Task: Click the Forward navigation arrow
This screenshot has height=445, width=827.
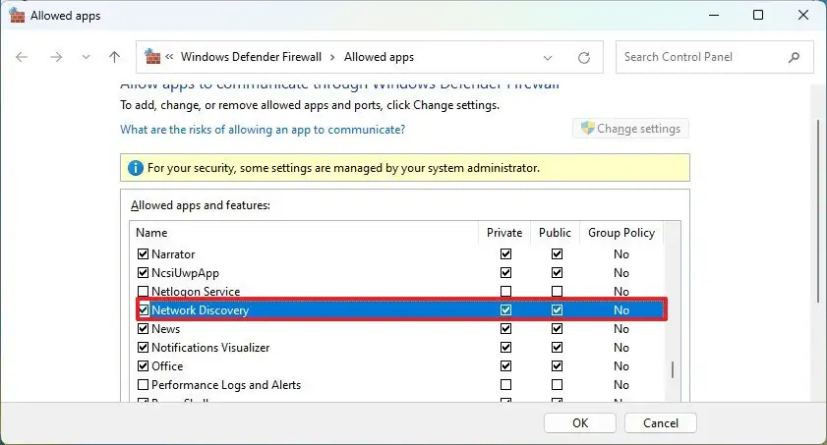Action: 55,57
